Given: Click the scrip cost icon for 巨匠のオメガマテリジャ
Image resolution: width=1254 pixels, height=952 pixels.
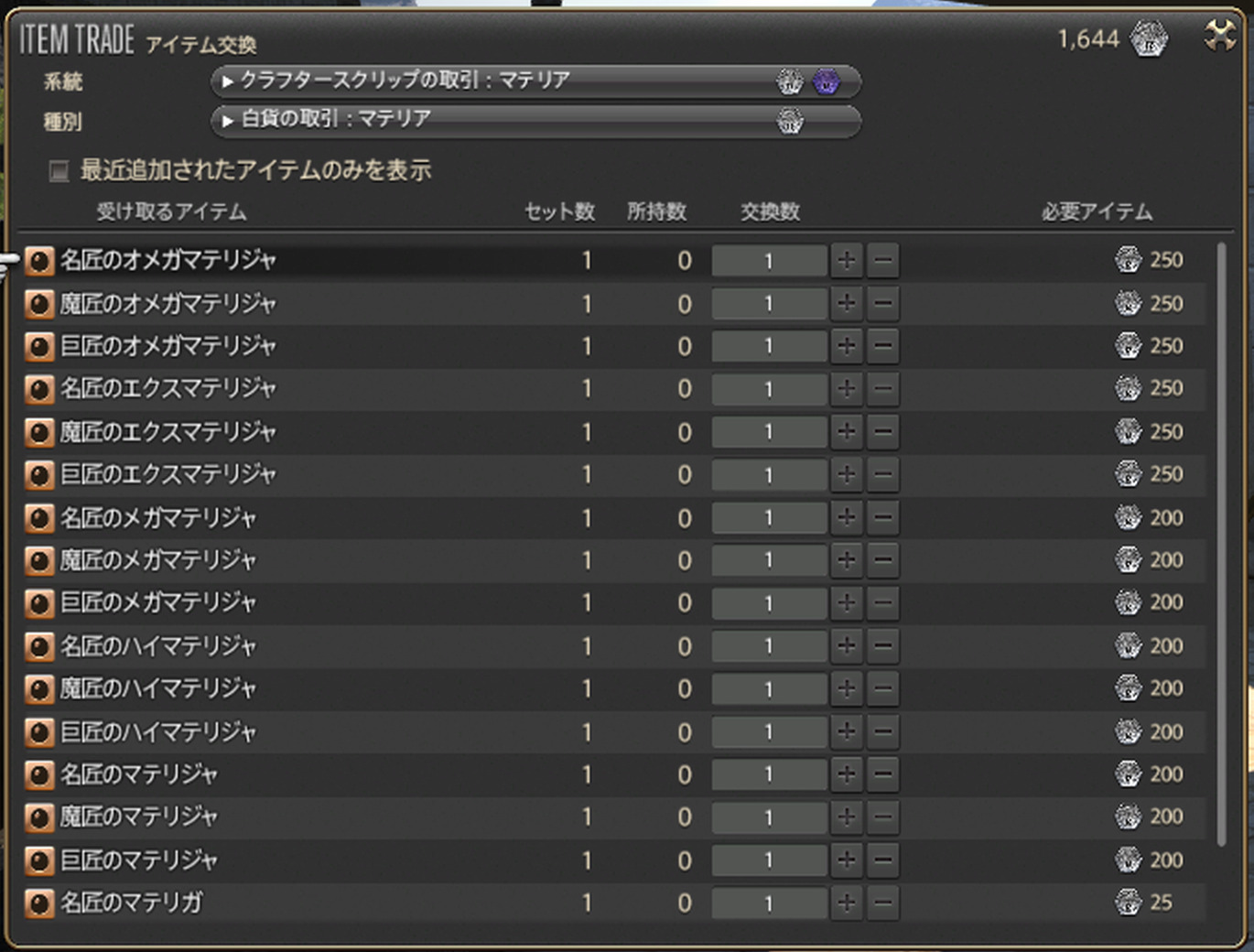Looking at the screenshot, I should point(1128,346).
